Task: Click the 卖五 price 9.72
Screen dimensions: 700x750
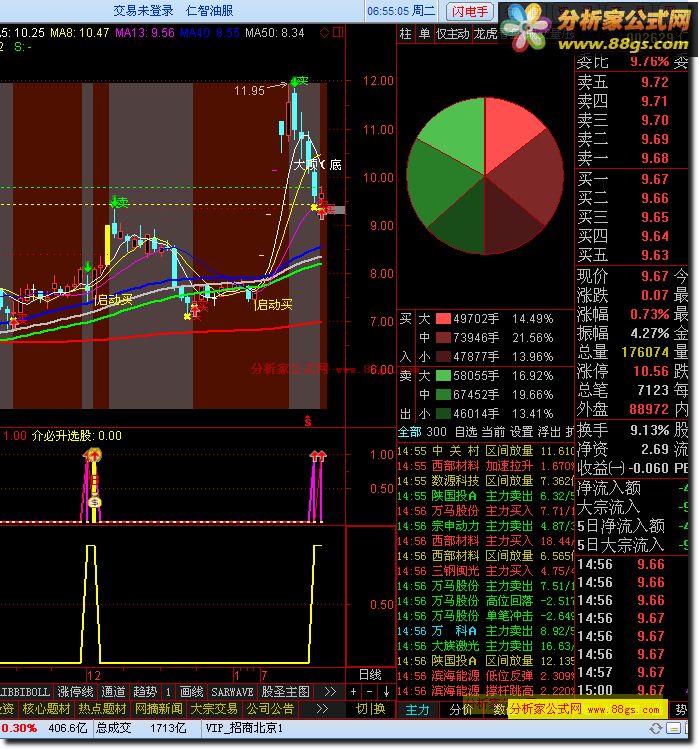Action: point(655,82)
